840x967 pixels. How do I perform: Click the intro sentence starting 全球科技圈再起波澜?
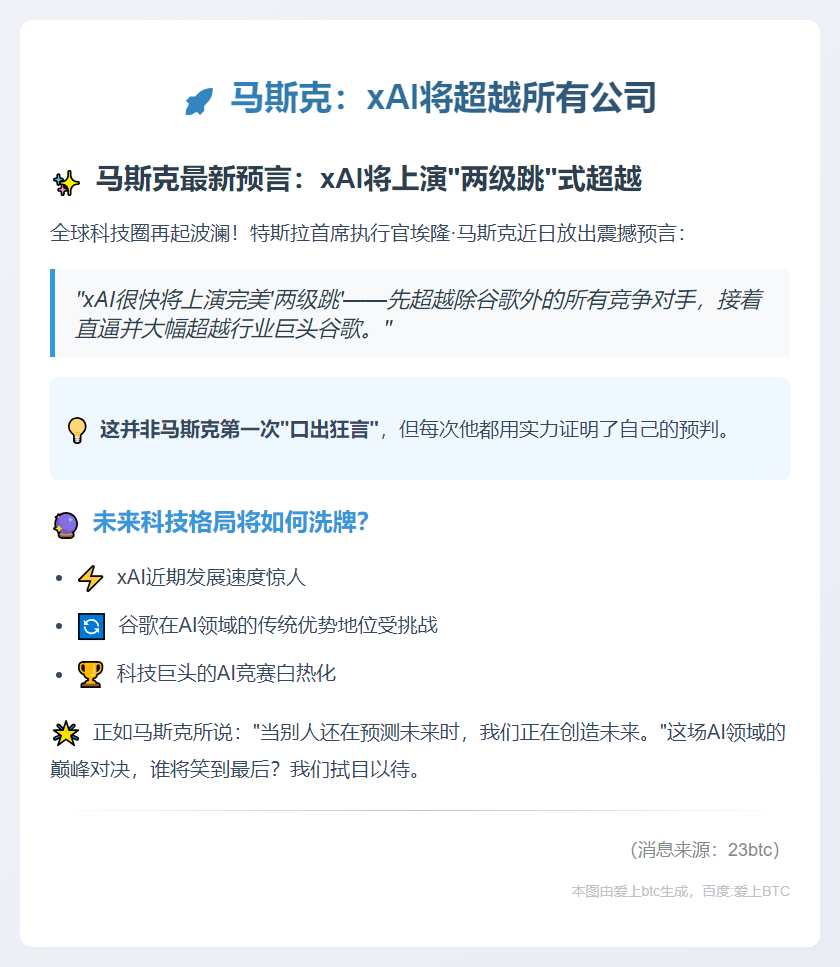pos(368,234)
